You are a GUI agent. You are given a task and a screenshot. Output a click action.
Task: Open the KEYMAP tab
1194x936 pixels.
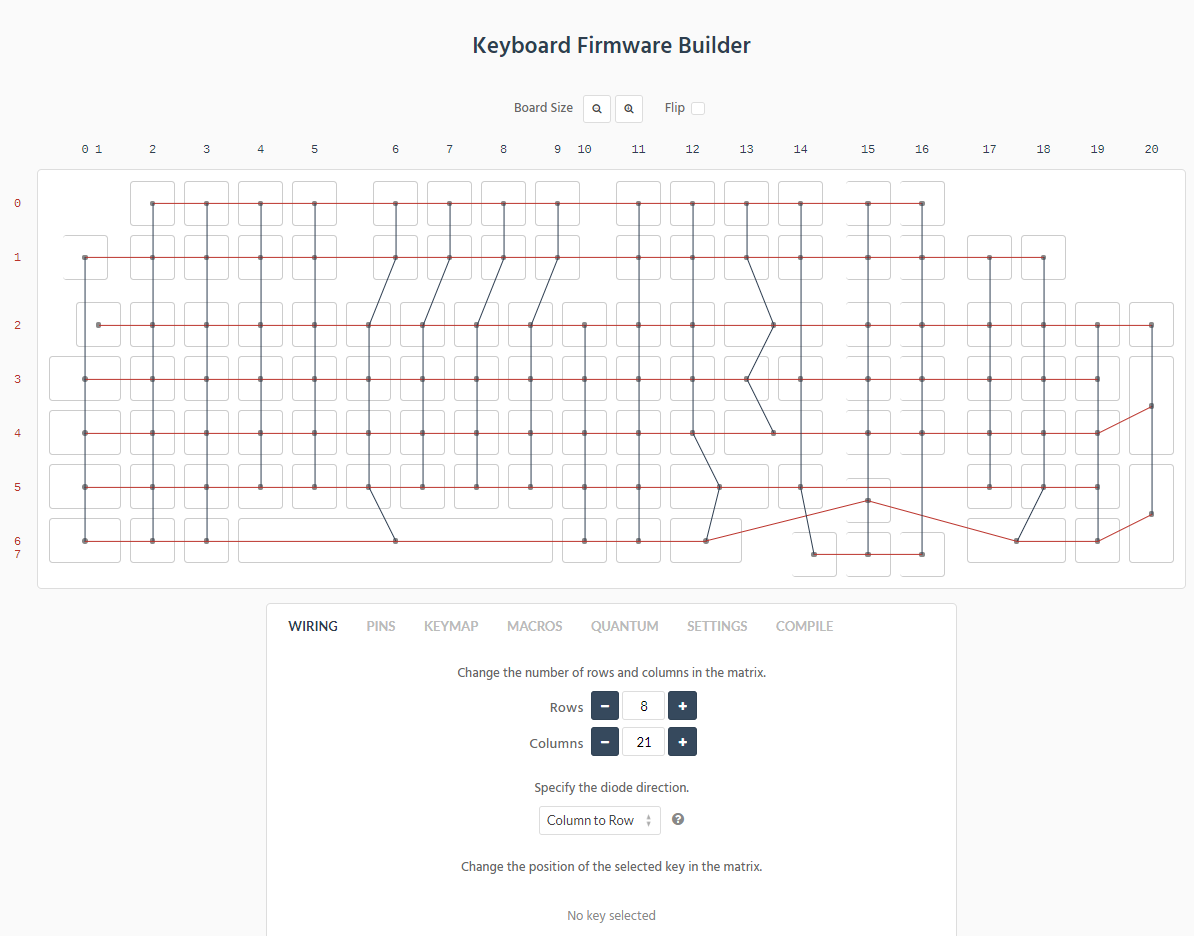click(x=451, y=626)
